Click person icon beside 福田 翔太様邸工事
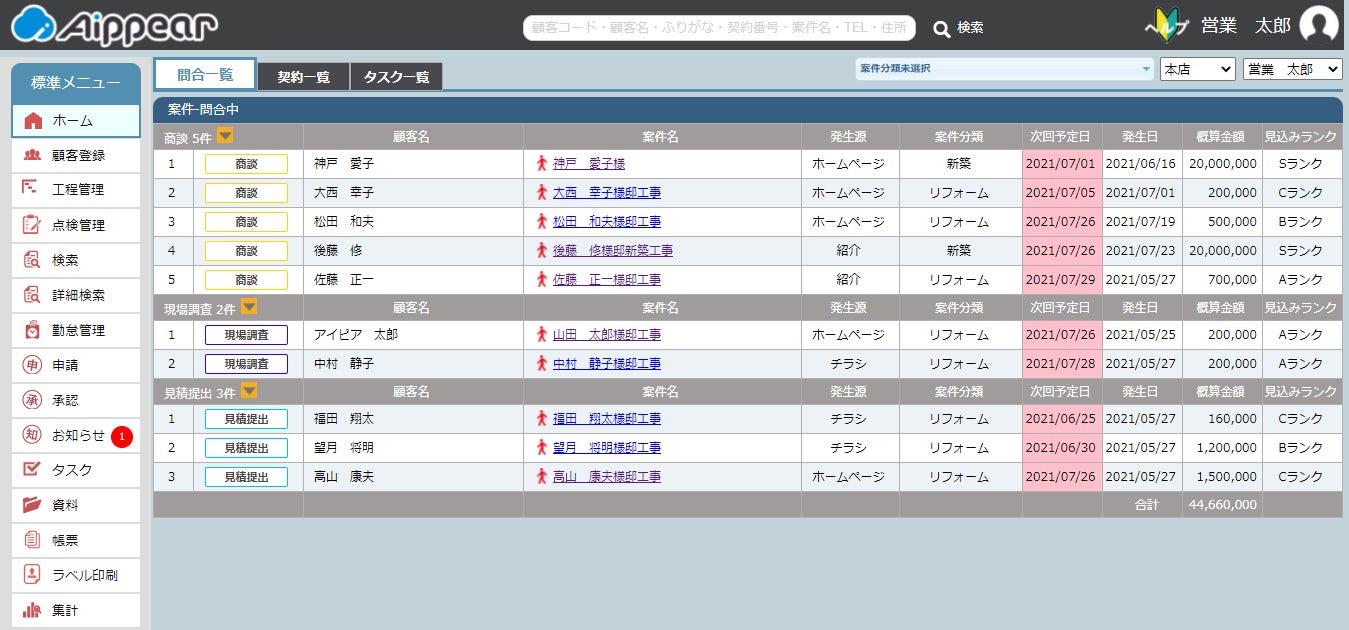The height and width of the screenshot is (630, 1349). point(542,418)
